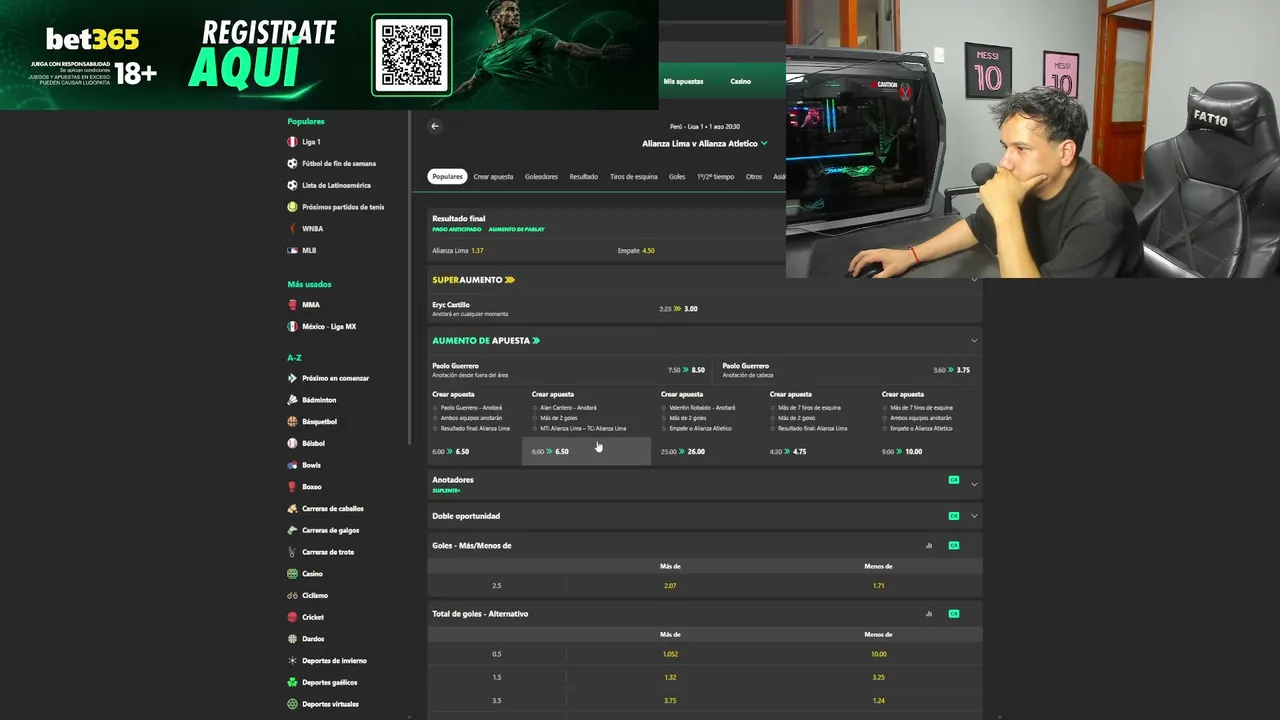Click the Béisbol ball icon
The height and width of the screenshot is (720, 1280).
[x=292, y=443]
